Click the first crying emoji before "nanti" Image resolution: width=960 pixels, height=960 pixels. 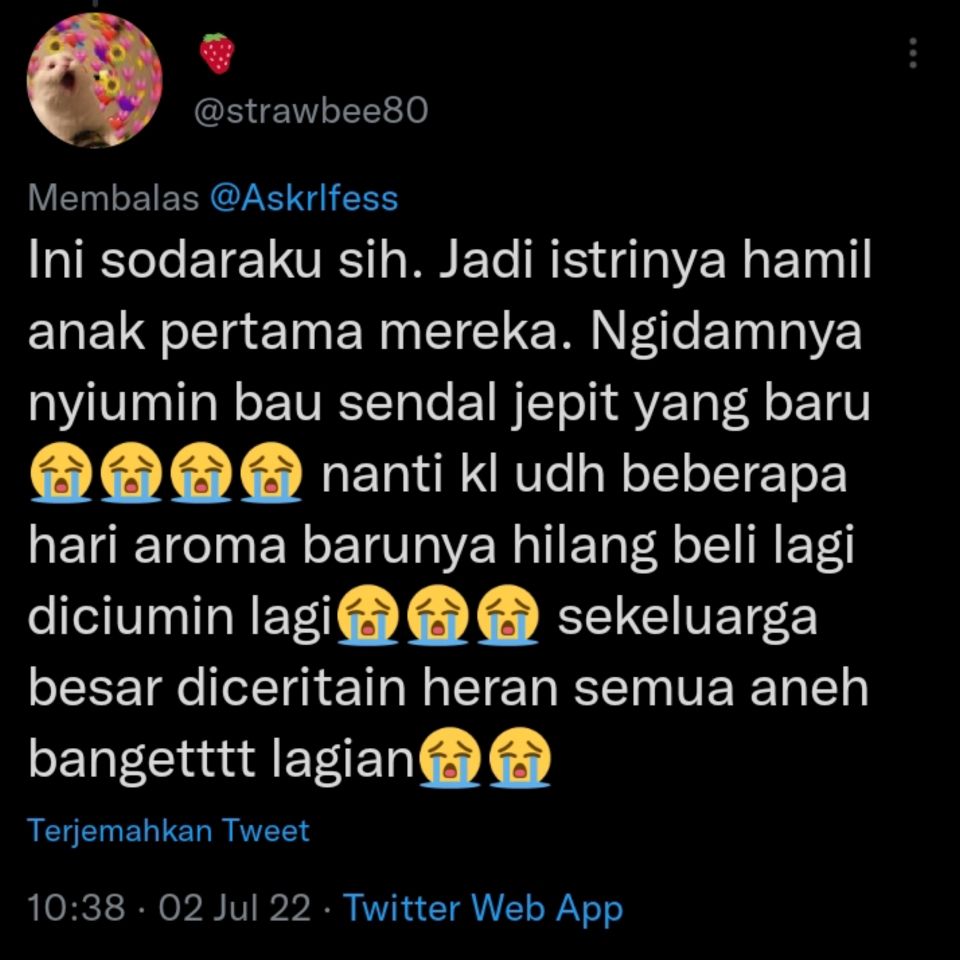tap(61, 472)
